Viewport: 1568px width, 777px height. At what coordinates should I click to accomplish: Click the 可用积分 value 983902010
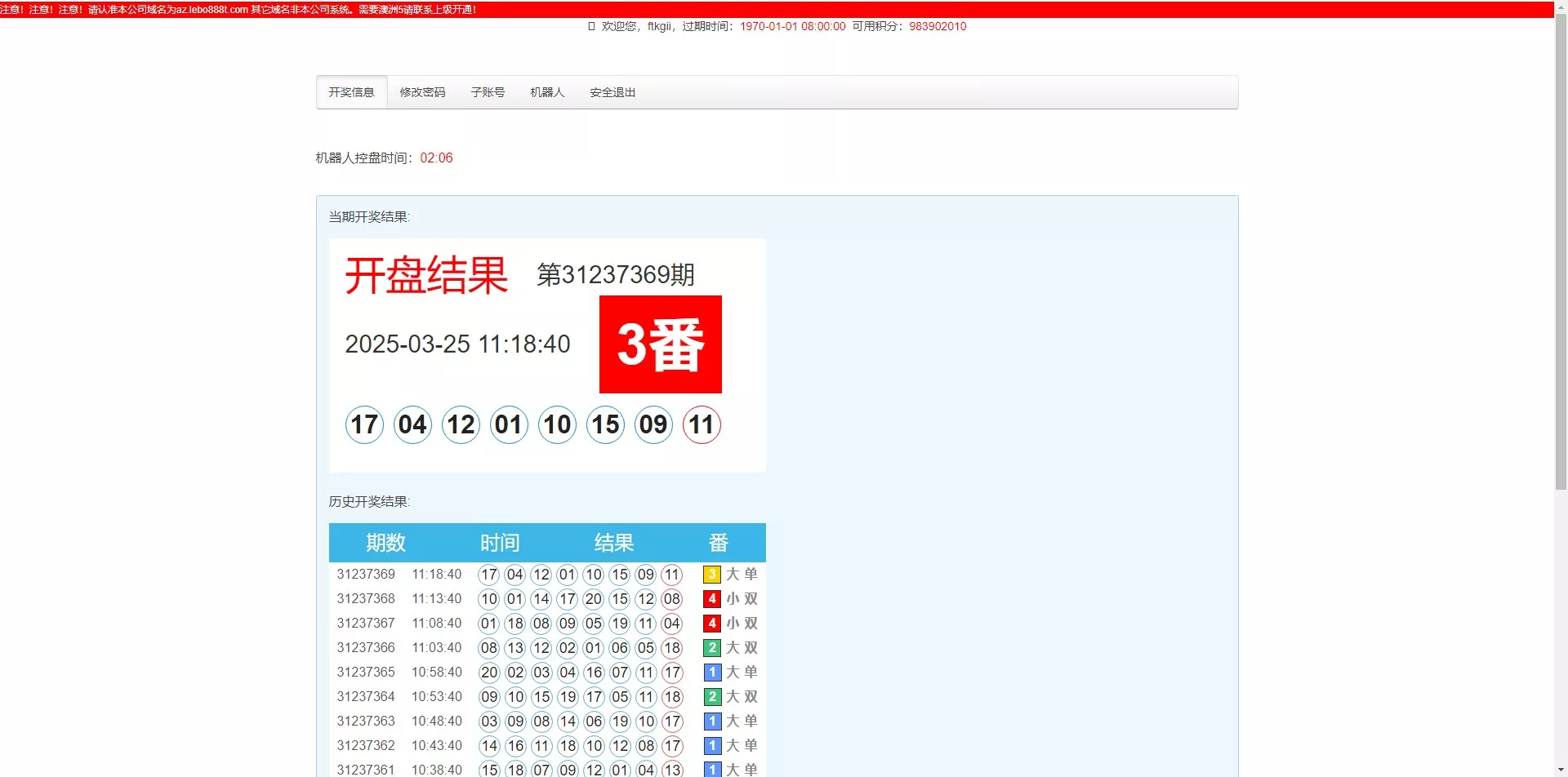click(x=938, y=26)
